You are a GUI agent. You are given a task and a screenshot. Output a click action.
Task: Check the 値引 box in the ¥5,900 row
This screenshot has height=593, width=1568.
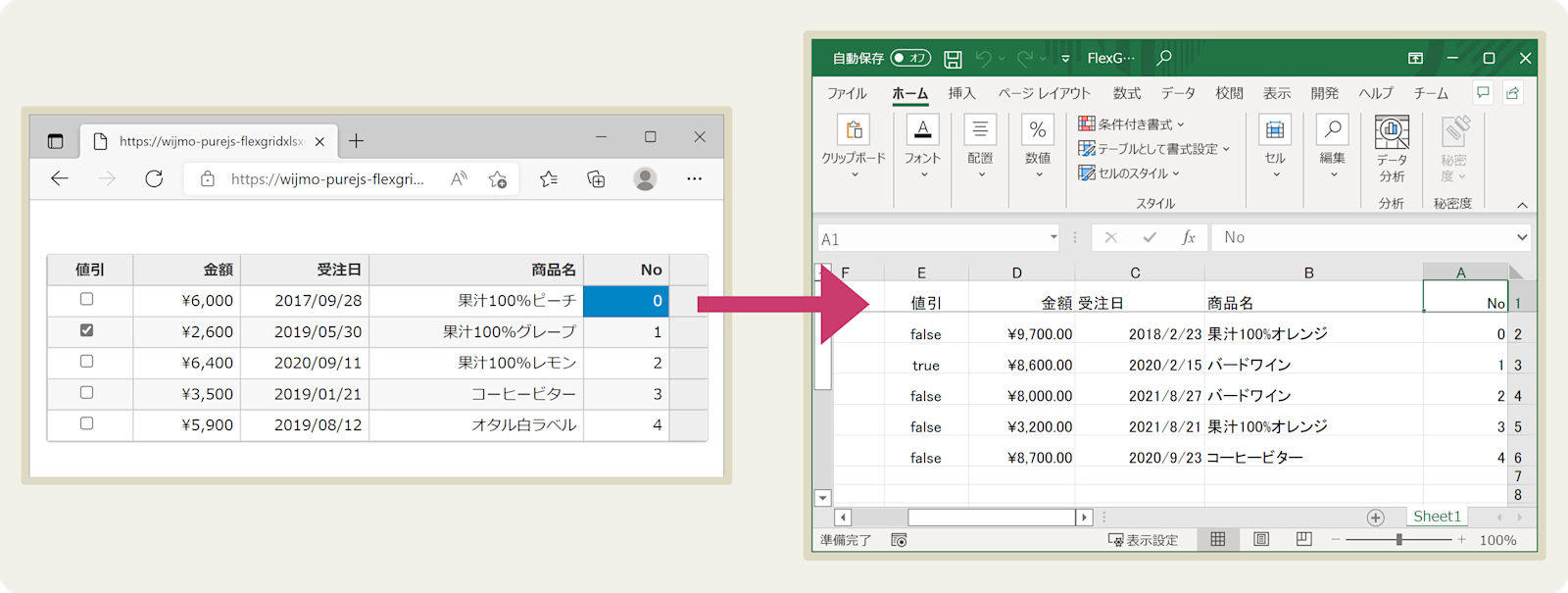[87, 423]
